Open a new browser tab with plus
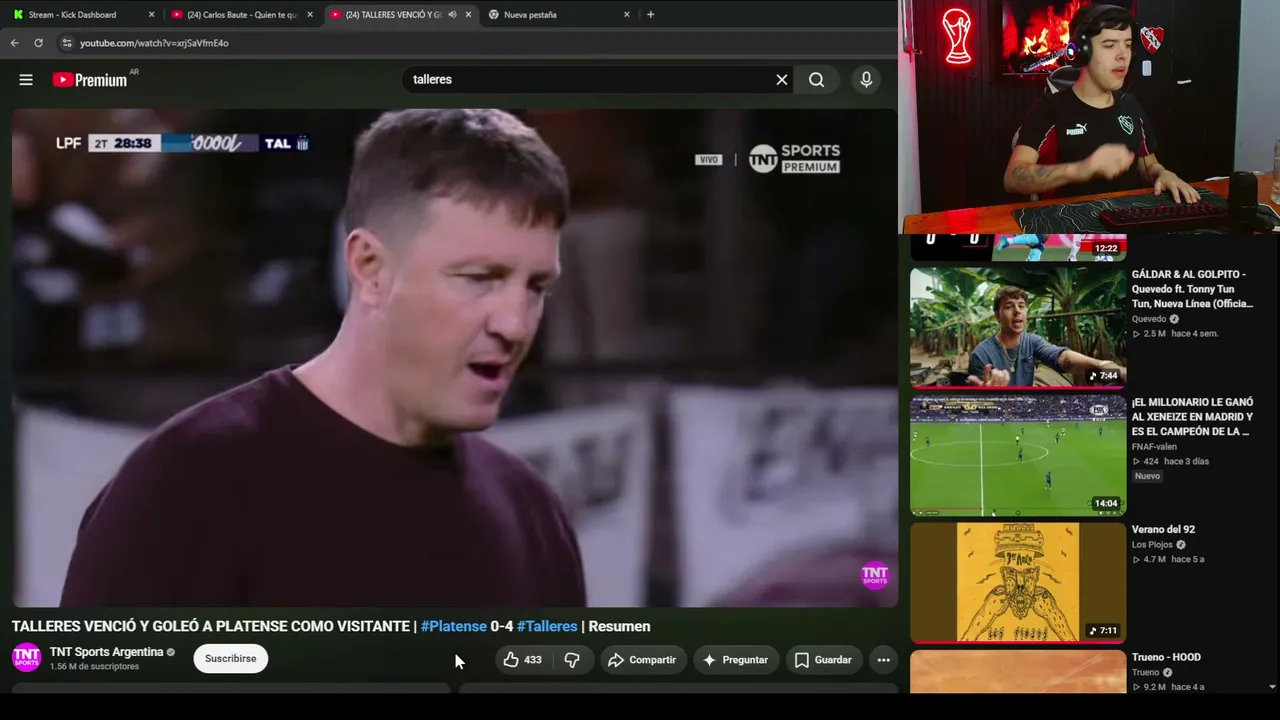Image resolution: width=1280 pixels, height=720 pixels. tap(650, 15)
